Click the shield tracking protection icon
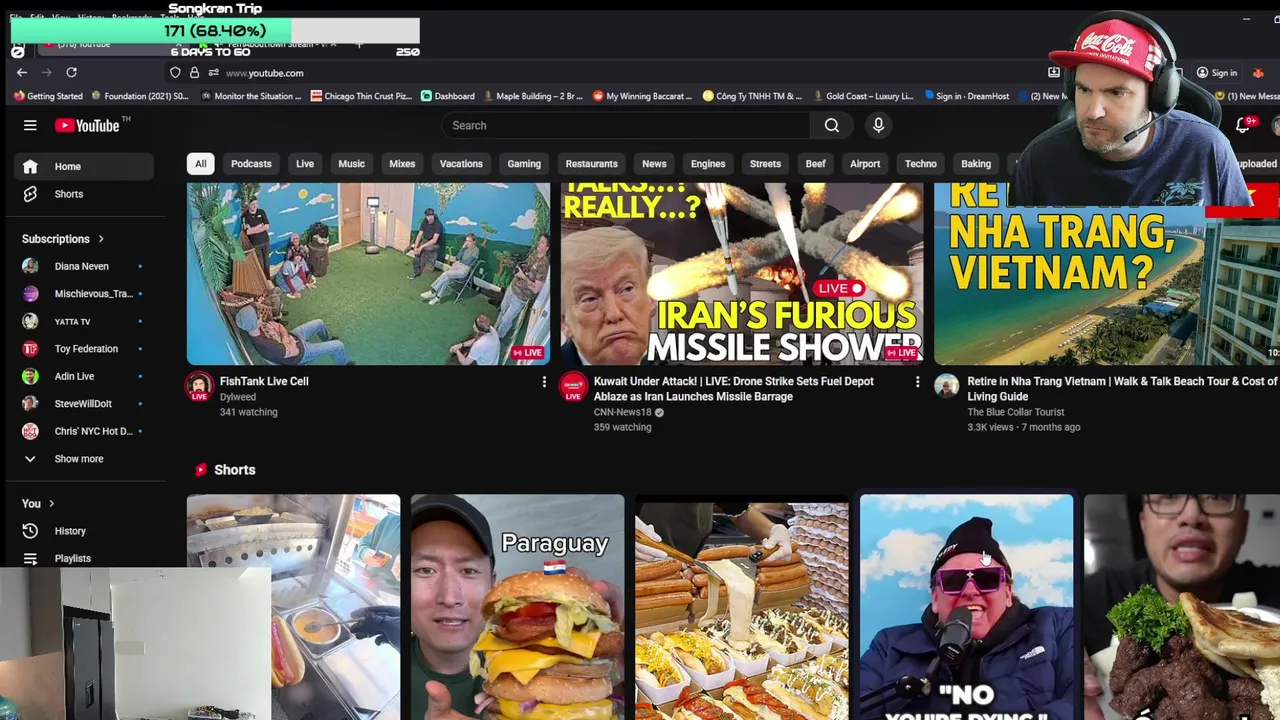Viewport: 1280px width, 720px height. tap(175, 72)
